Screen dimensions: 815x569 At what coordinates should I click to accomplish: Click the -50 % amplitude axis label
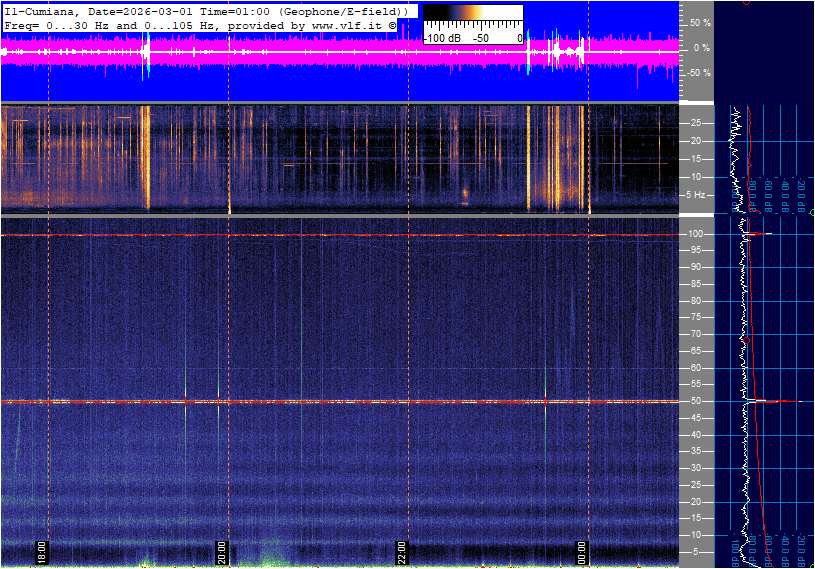[697, 72]
